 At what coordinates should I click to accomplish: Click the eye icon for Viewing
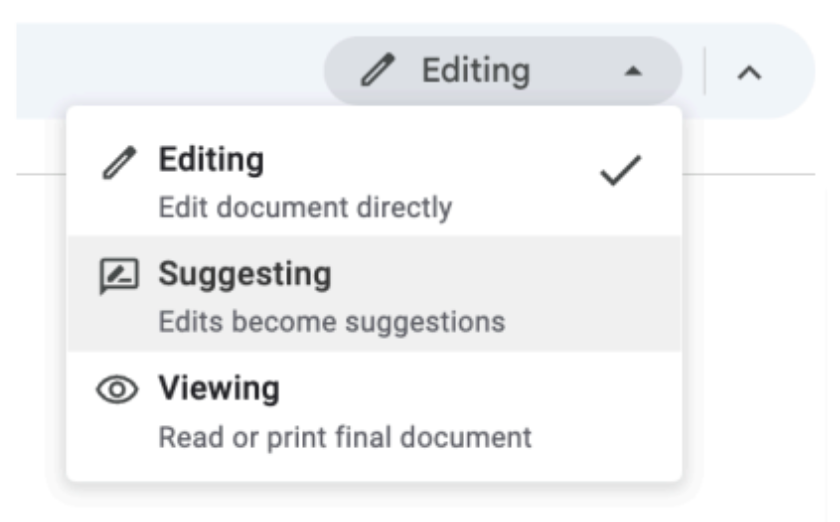(117, 389)
